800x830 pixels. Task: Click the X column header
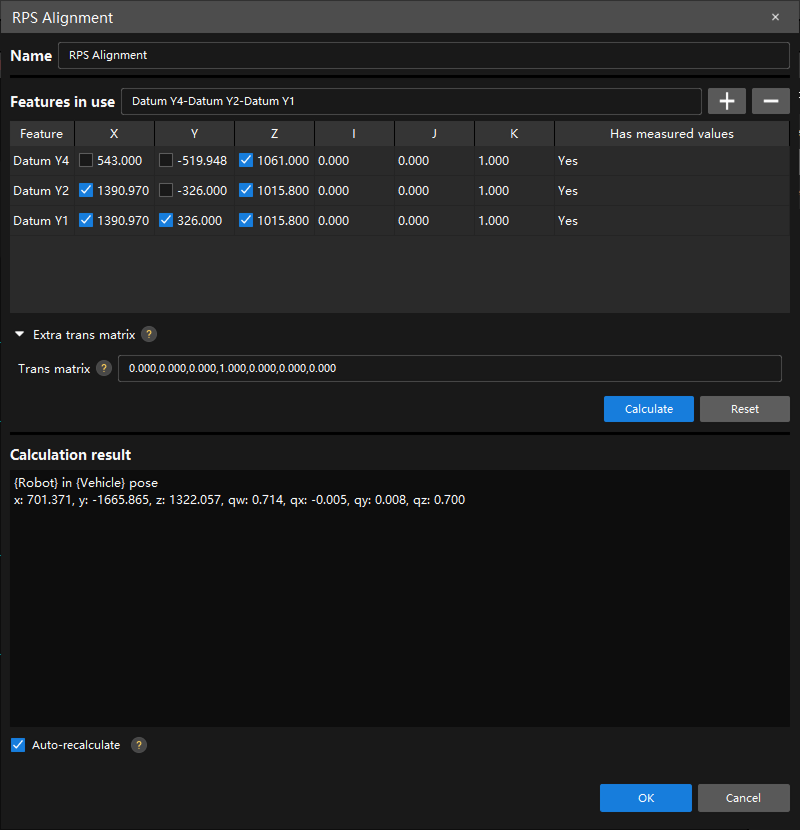tap(114, 134)
